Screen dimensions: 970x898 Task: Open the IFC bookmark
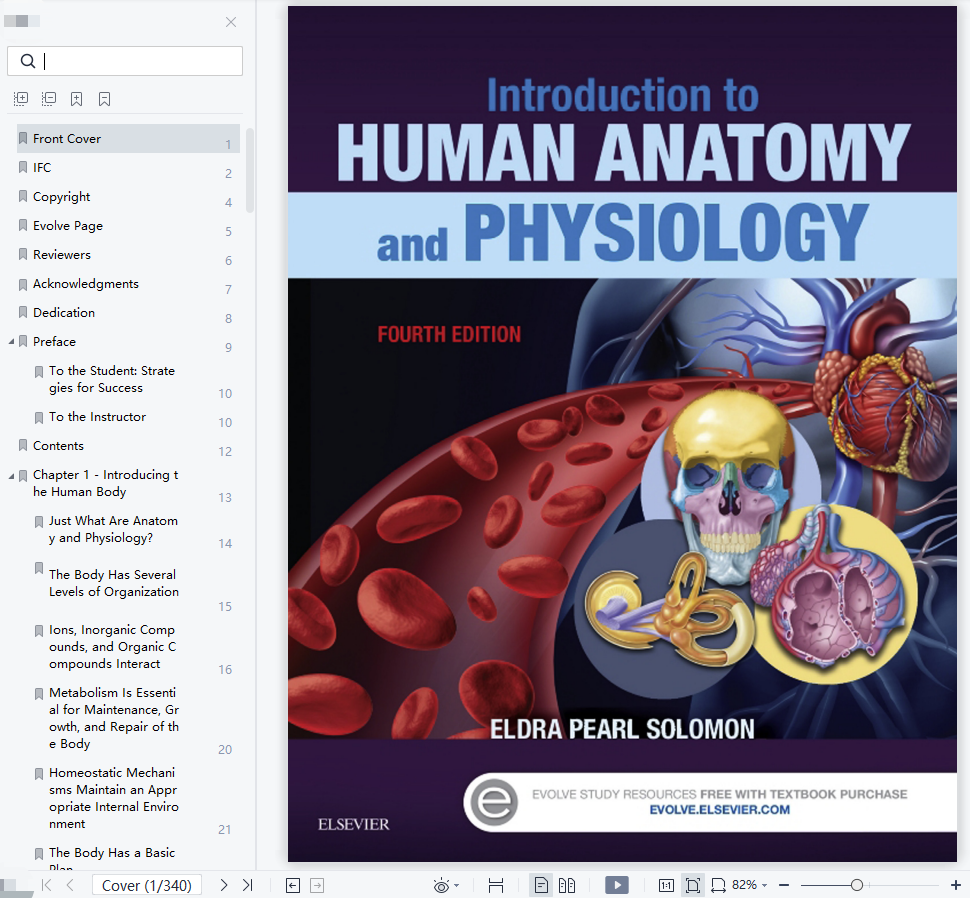[42, 168]
